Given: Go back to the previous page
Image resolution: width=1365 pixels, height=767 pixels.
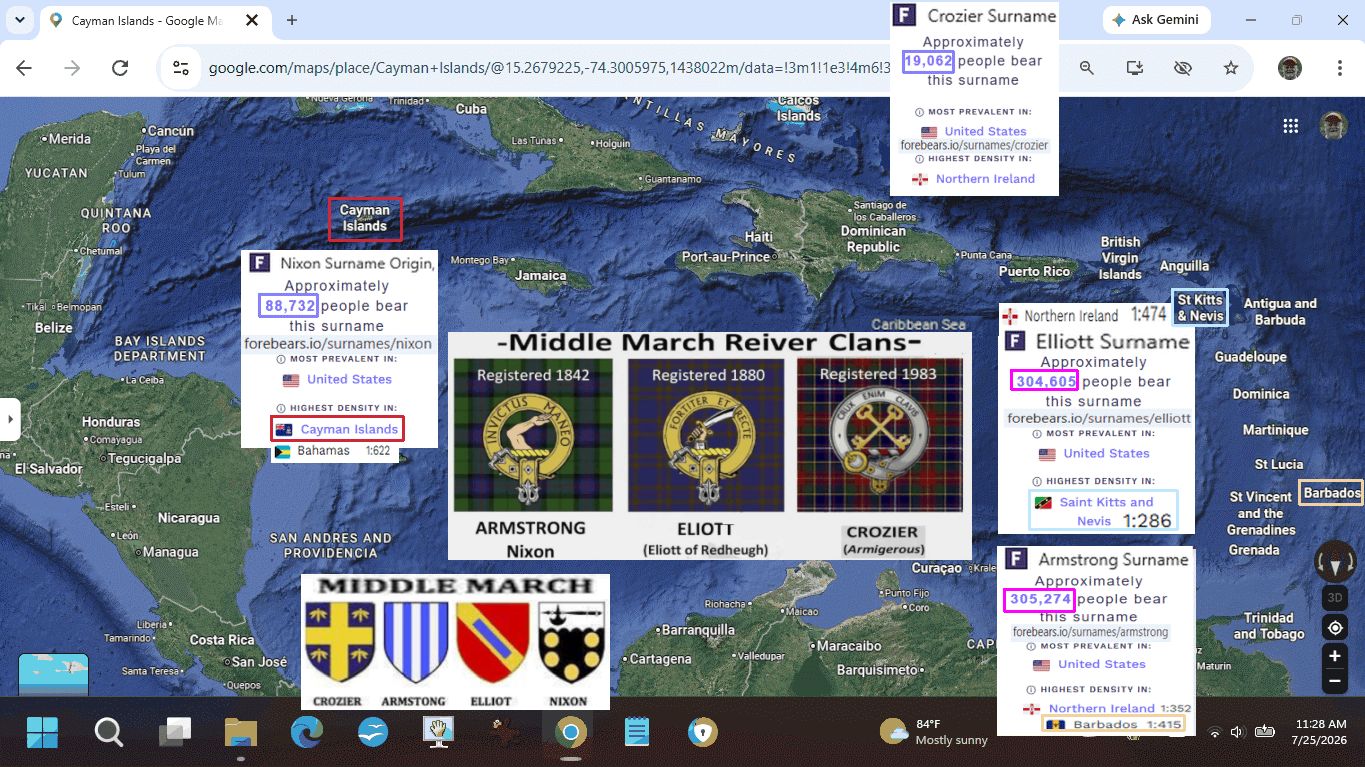Looking at the screenshot, I should pos(24,68).
